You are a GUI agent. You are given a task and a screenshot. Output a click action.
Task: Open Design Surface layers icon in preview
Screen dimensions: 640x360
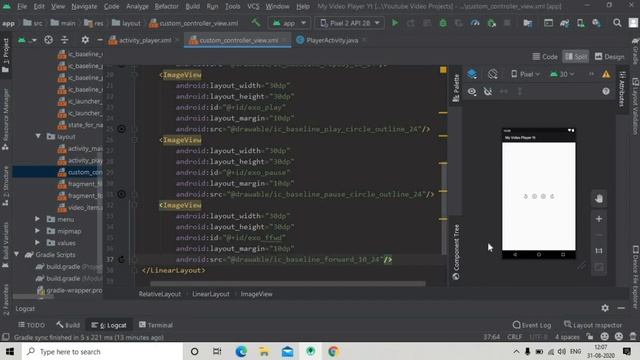coord(472,74)
